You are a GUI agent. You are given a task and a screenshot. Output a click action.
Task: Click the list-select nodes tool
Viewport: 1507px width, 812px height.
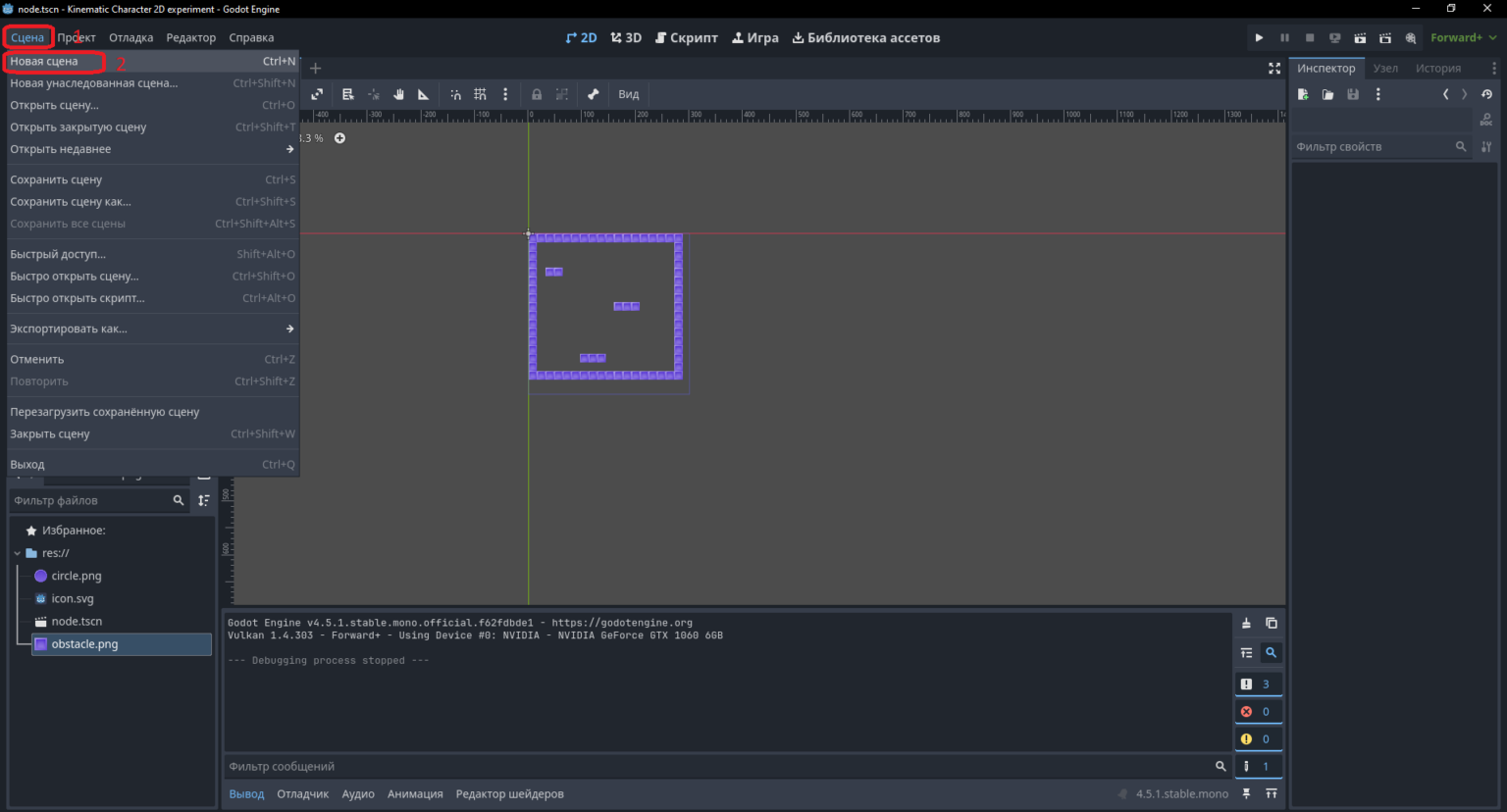pos(347,94)
